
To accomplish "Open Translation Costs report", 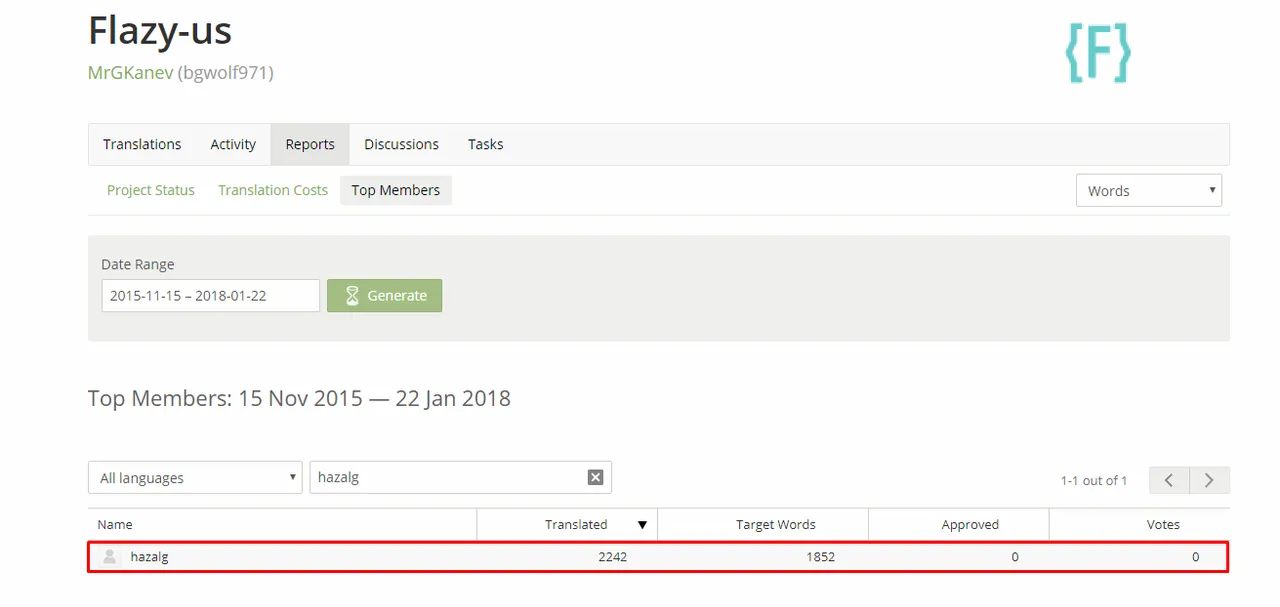I will (273, 190).
